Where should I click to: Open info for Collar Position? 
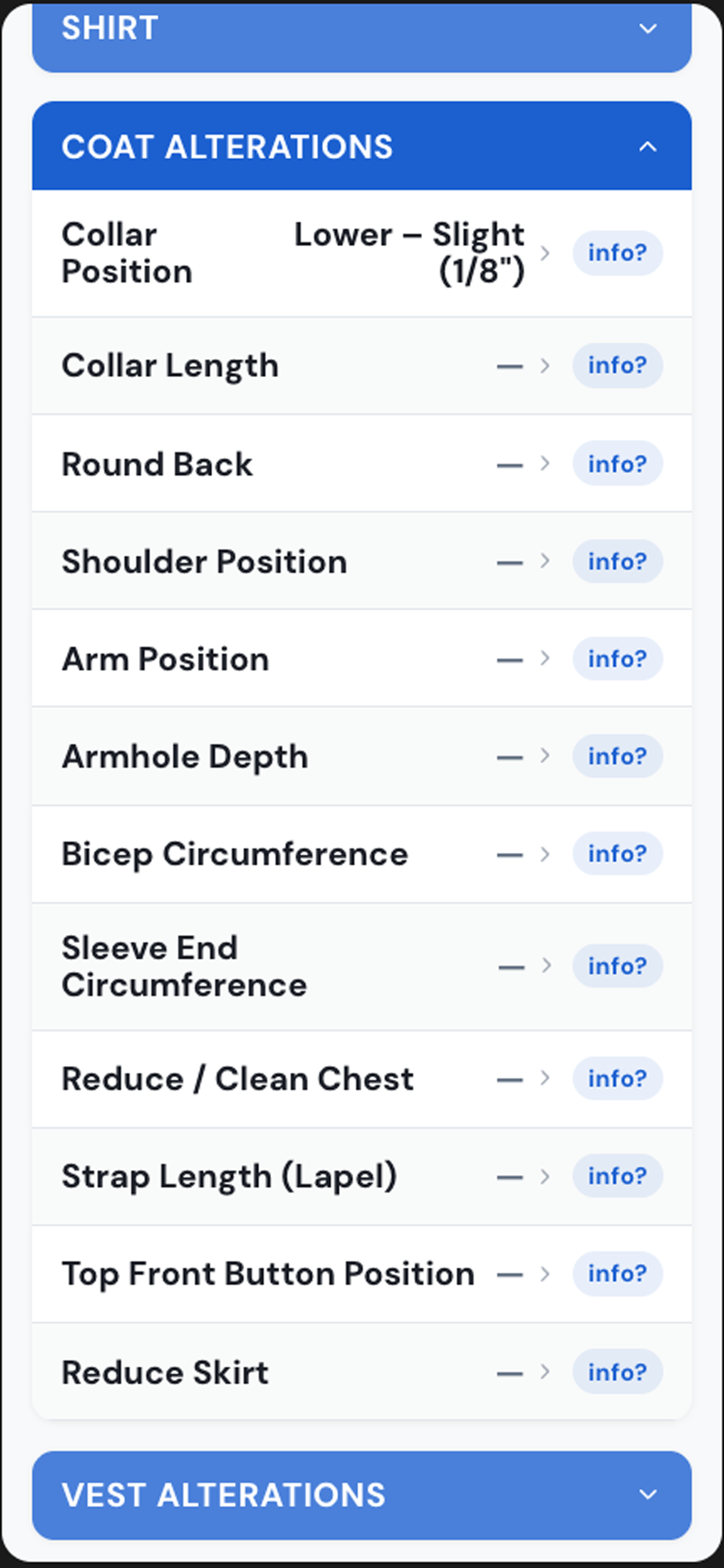tap(617, 253)
